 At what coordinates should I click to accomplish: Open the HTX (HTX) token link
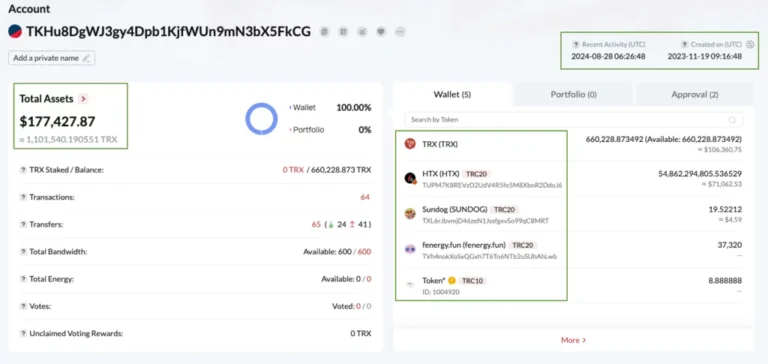441,174
